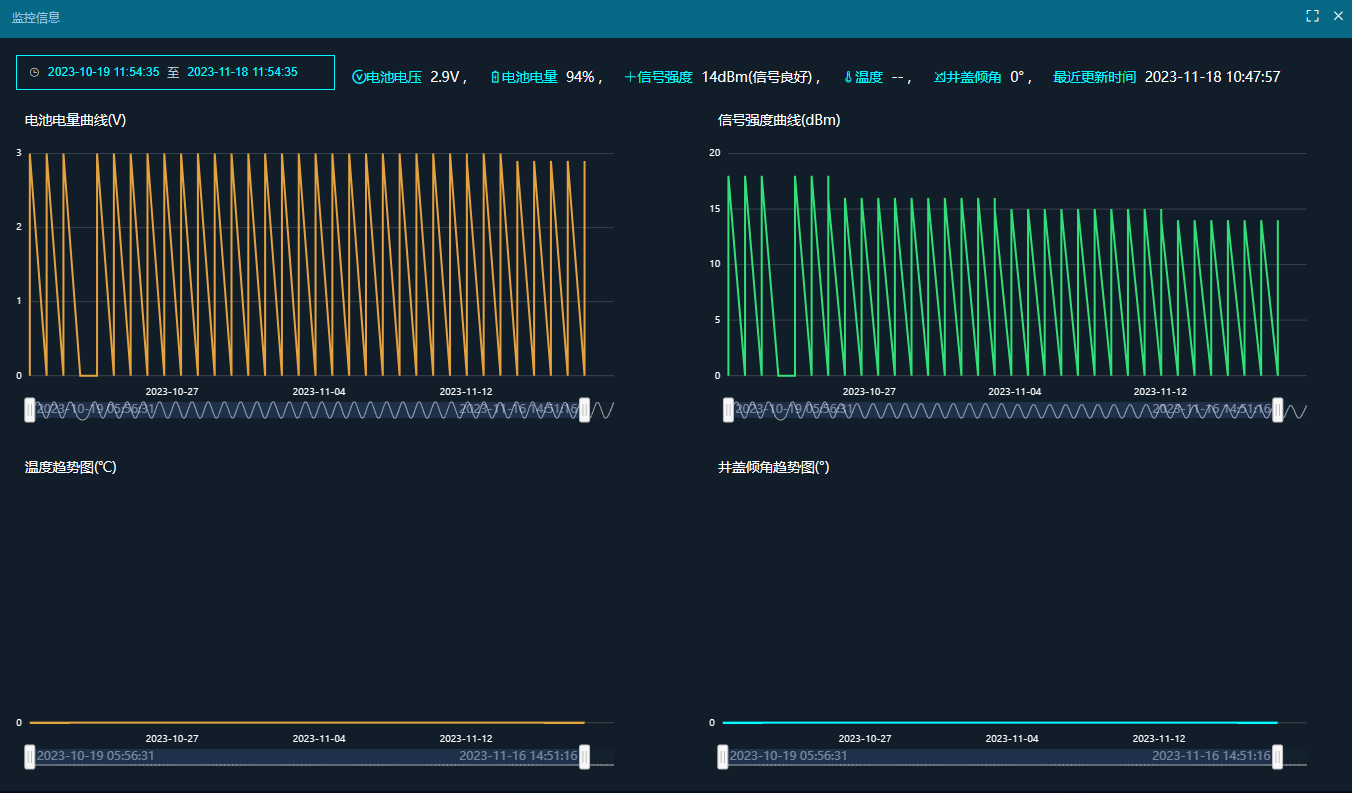This screenshot has width=1352, height=793.
Task: Toggle fullscreen for the monitoring dialog
Action: pos(1313,16)
